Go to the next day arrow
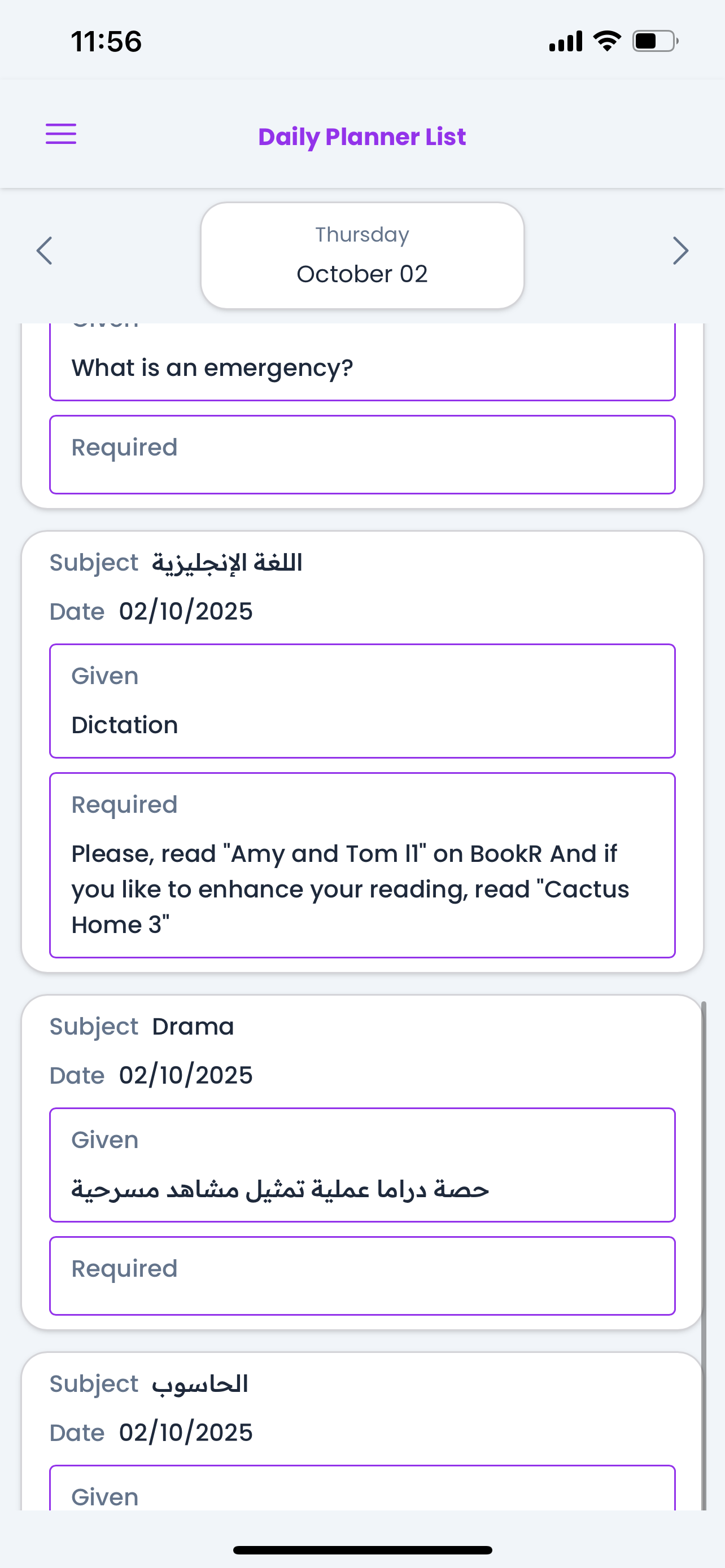 tap(680, 250)
